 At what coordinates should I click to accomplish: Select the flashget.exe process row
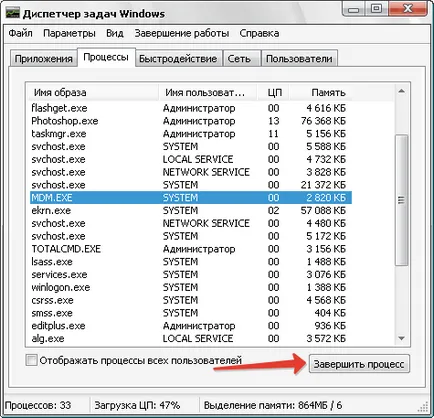pos(191,108)
